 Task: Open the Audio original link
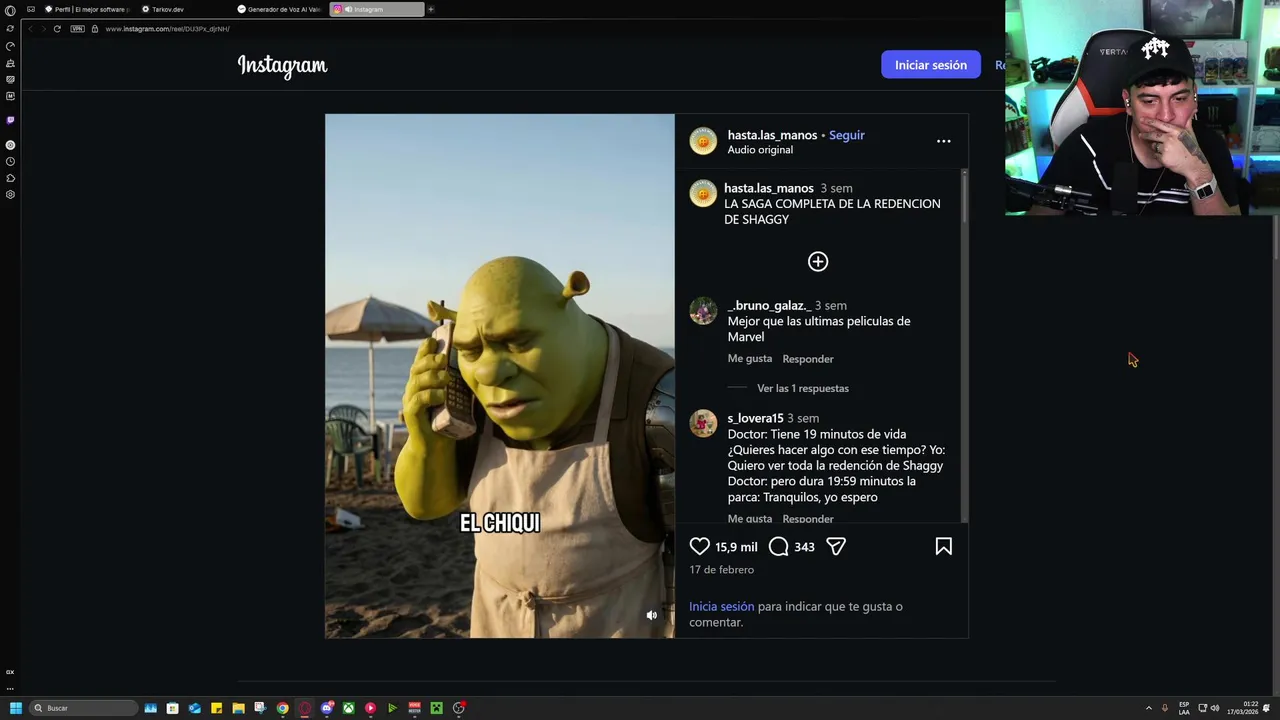coord(760,150)
